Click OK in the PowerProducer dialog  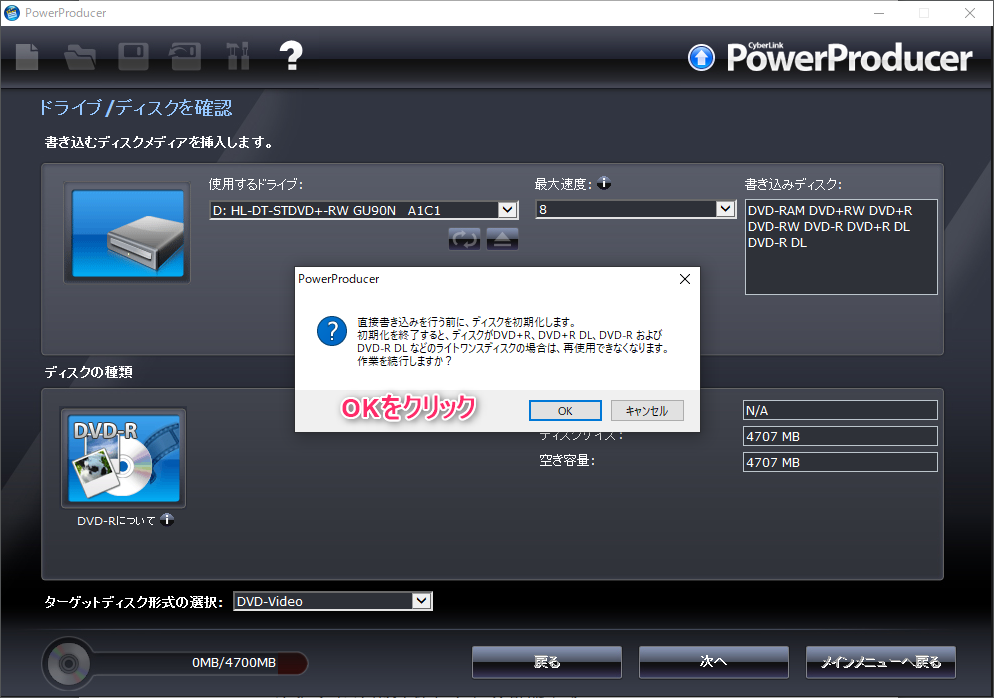click(565, 411)
